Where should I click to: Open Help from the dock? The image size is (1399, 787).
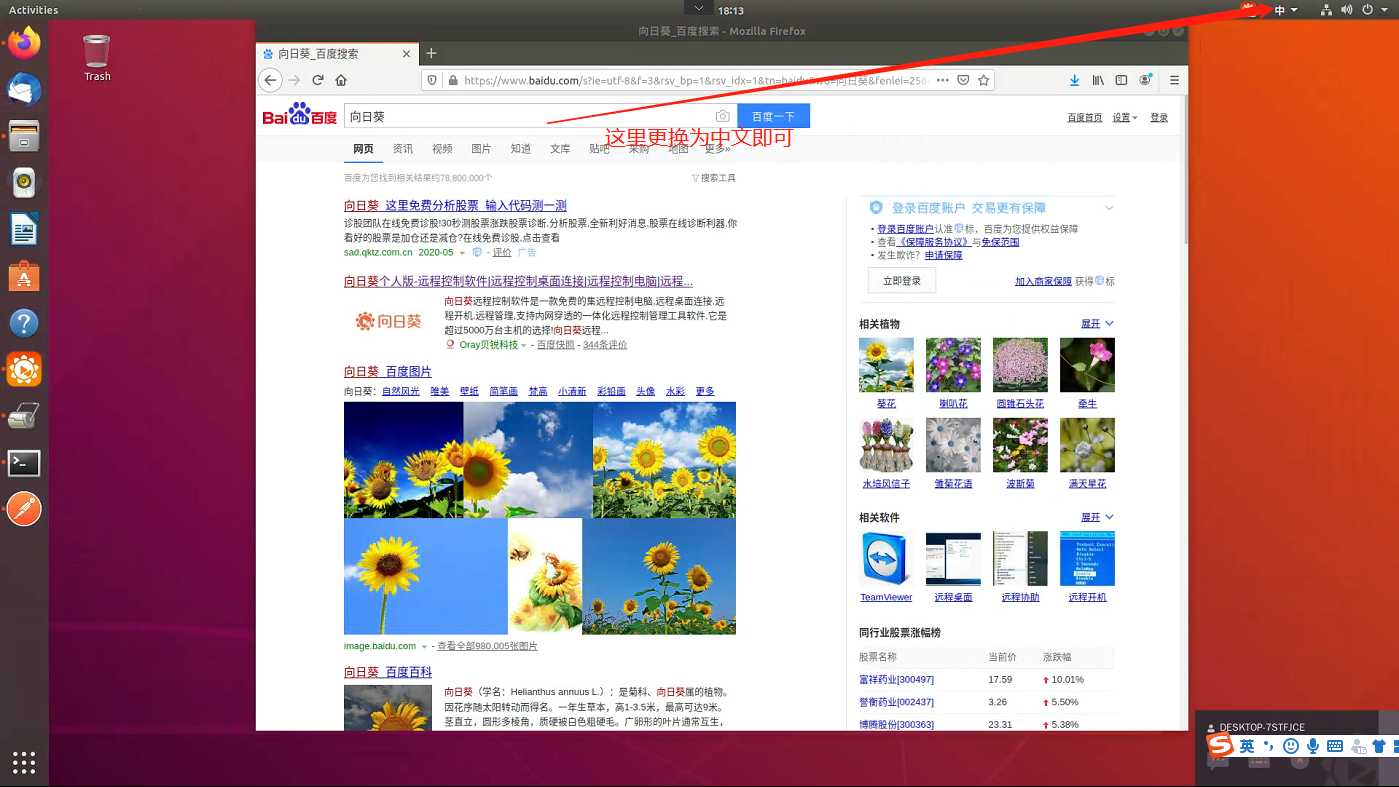(x=24, y=323)
